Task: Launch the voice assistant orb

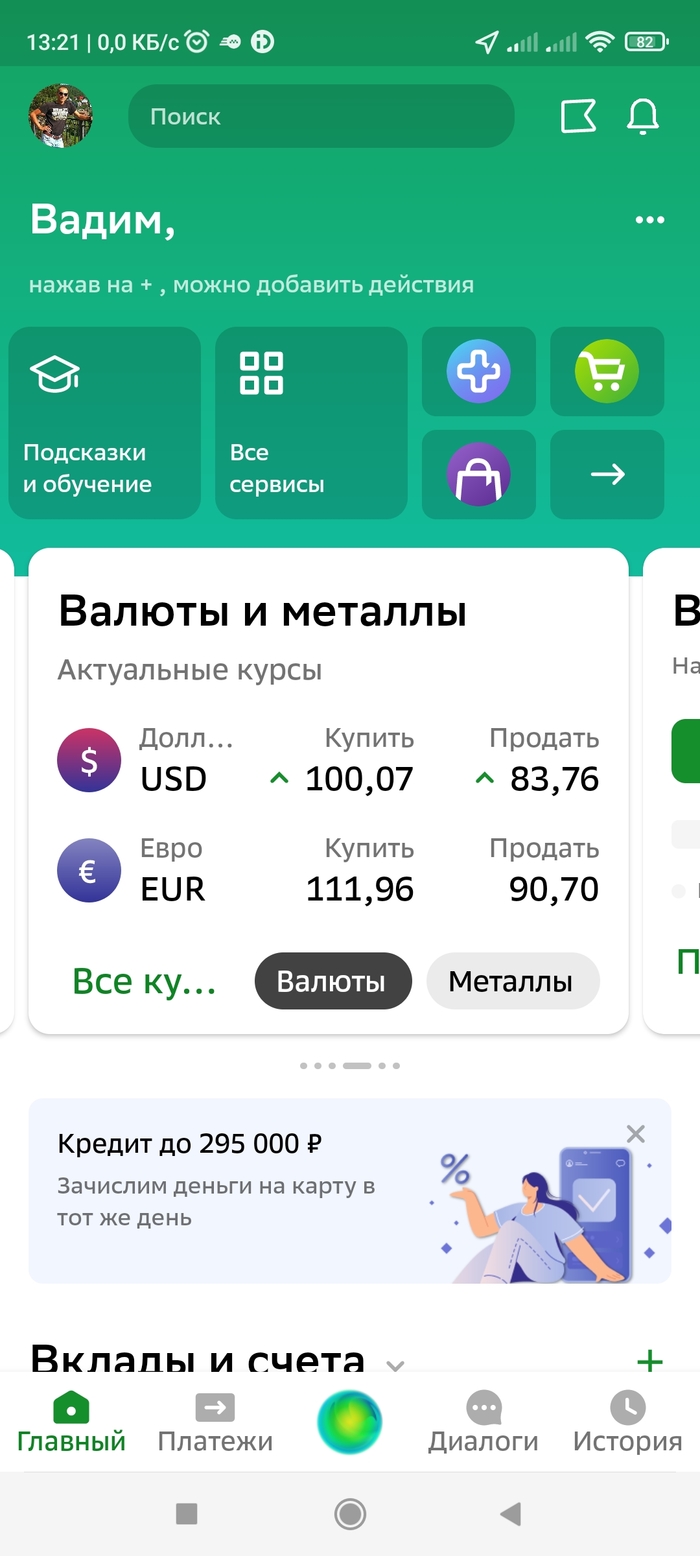Action: click(350, 1422)
